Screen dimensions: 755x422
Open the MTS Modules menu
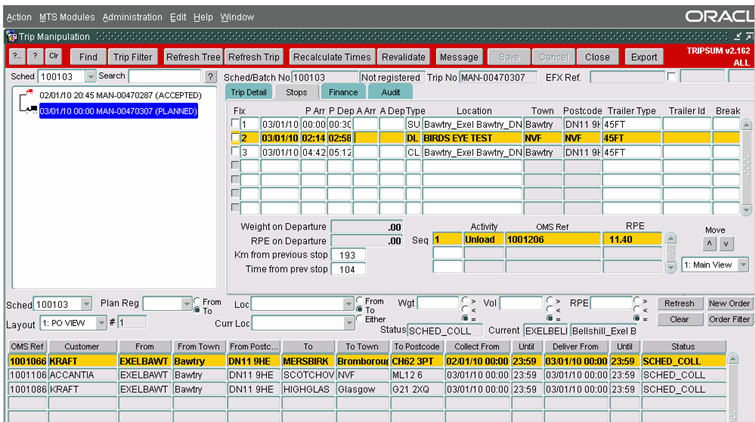click(x=67, y=17)
